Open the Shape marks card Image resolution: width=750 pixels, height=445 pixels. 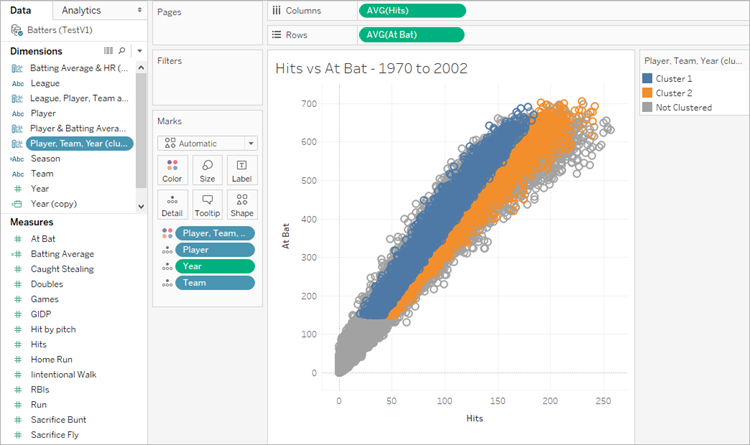242,205
